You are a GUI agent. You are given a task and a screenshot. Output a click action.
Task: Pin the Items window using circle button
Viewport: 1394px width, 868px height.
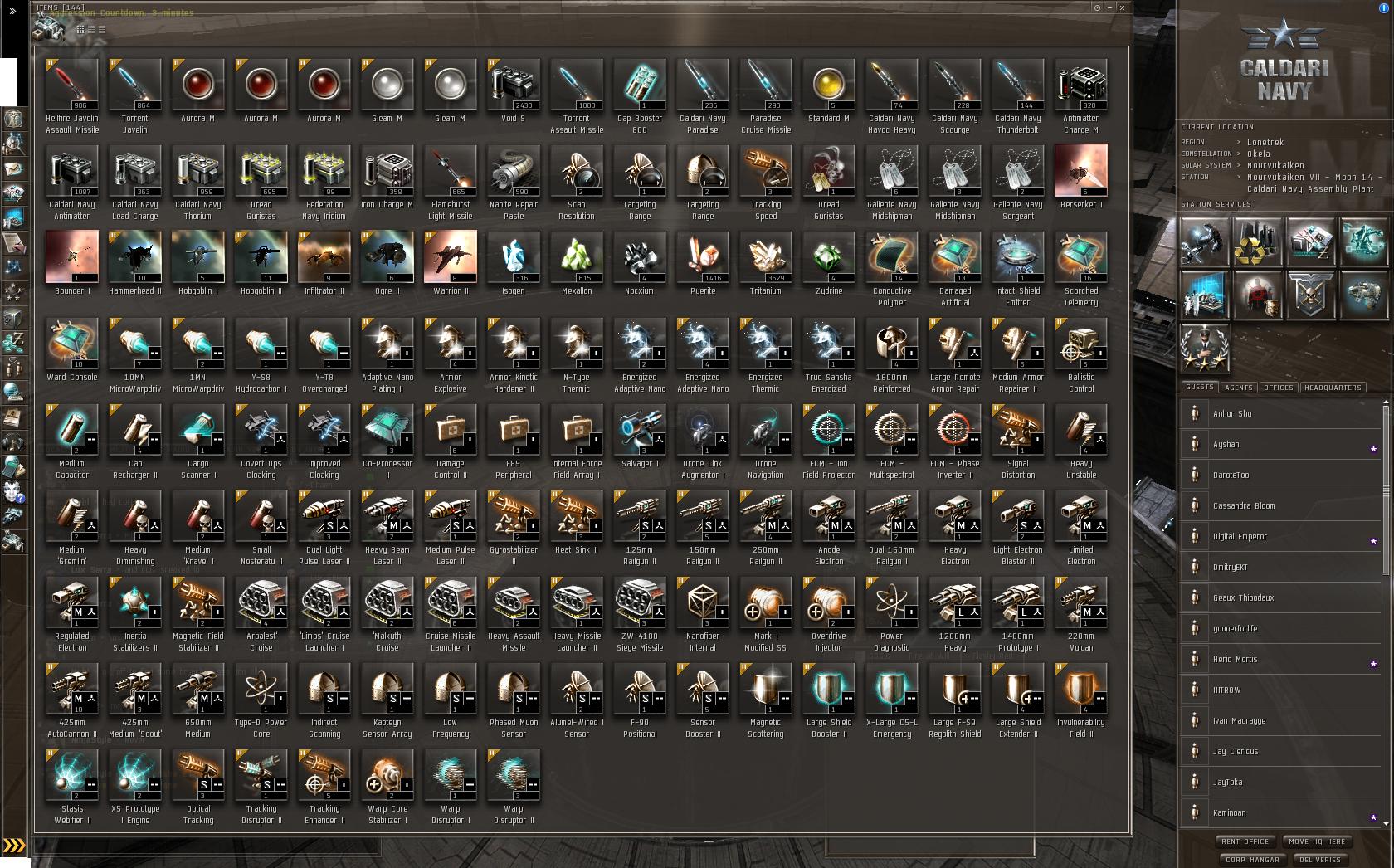(x=1097, y=7)
